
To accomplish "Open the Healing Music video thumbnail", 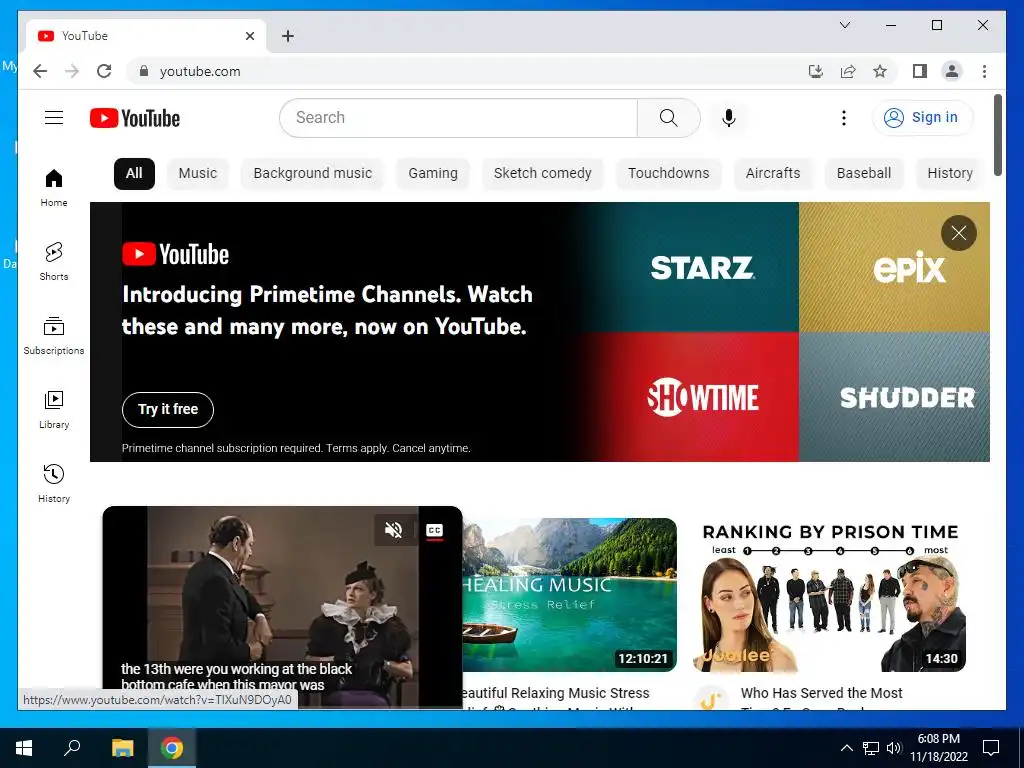I will [569, 594].
